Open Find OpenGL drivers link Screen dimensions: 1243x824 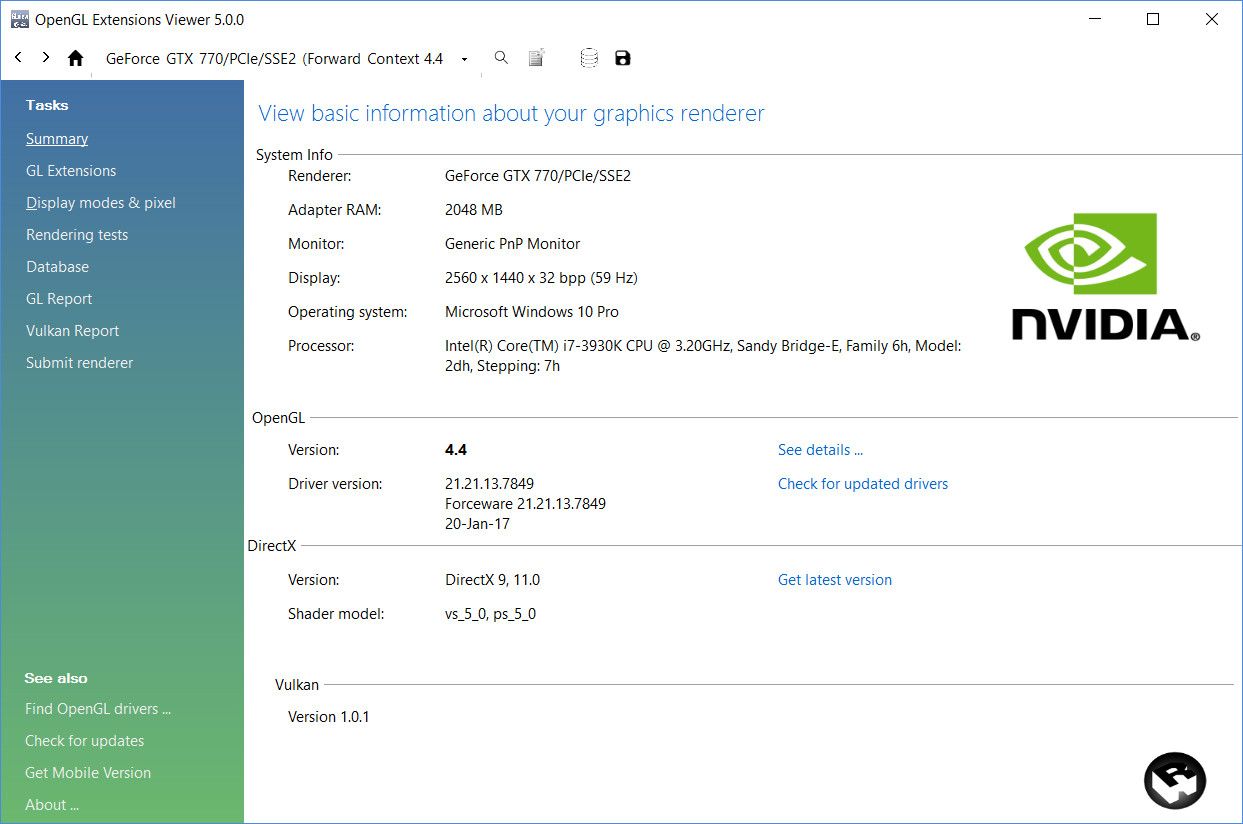coord(98,709)
